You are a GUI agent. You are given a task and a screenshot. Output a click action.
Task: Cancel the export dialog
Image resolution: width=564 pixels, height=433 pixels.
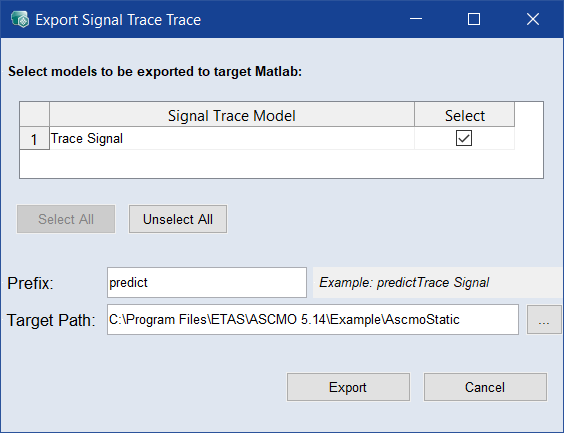(485, 387)
